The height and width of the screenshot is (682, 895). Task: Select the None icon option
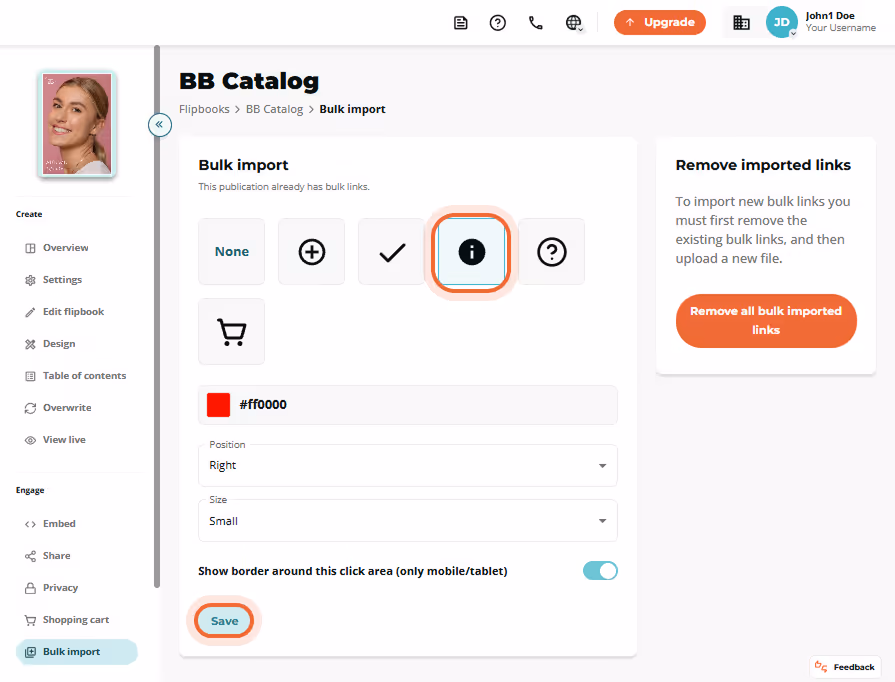(232, 252)
